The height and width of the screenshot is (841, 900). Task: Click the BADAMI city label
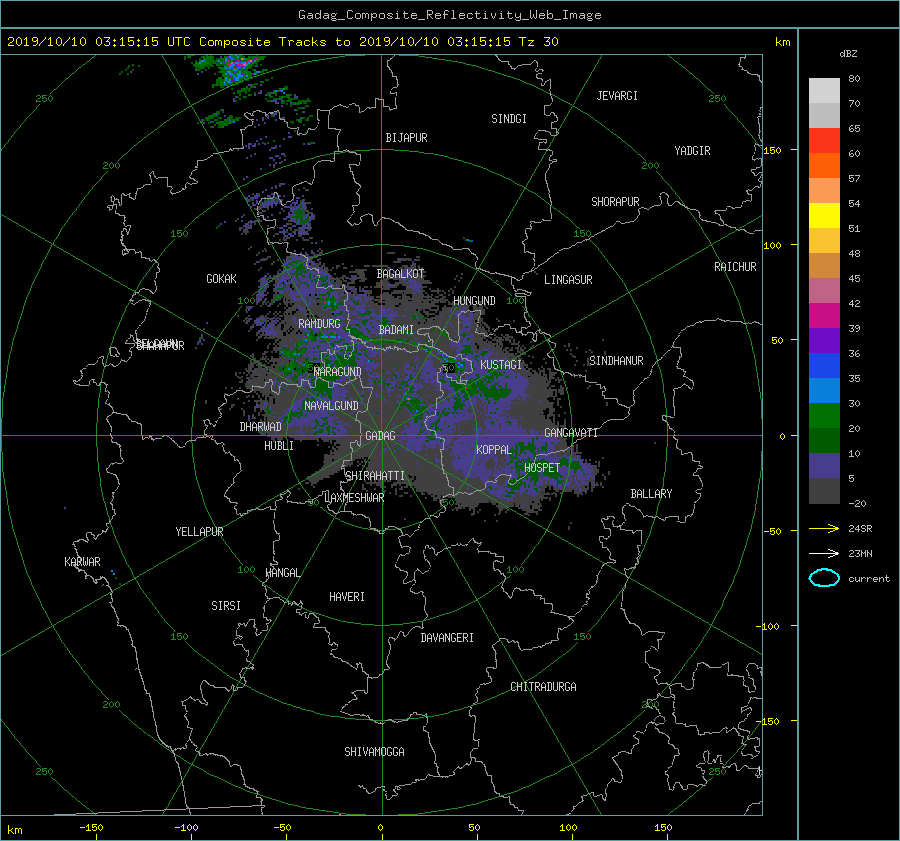point(396,330)
